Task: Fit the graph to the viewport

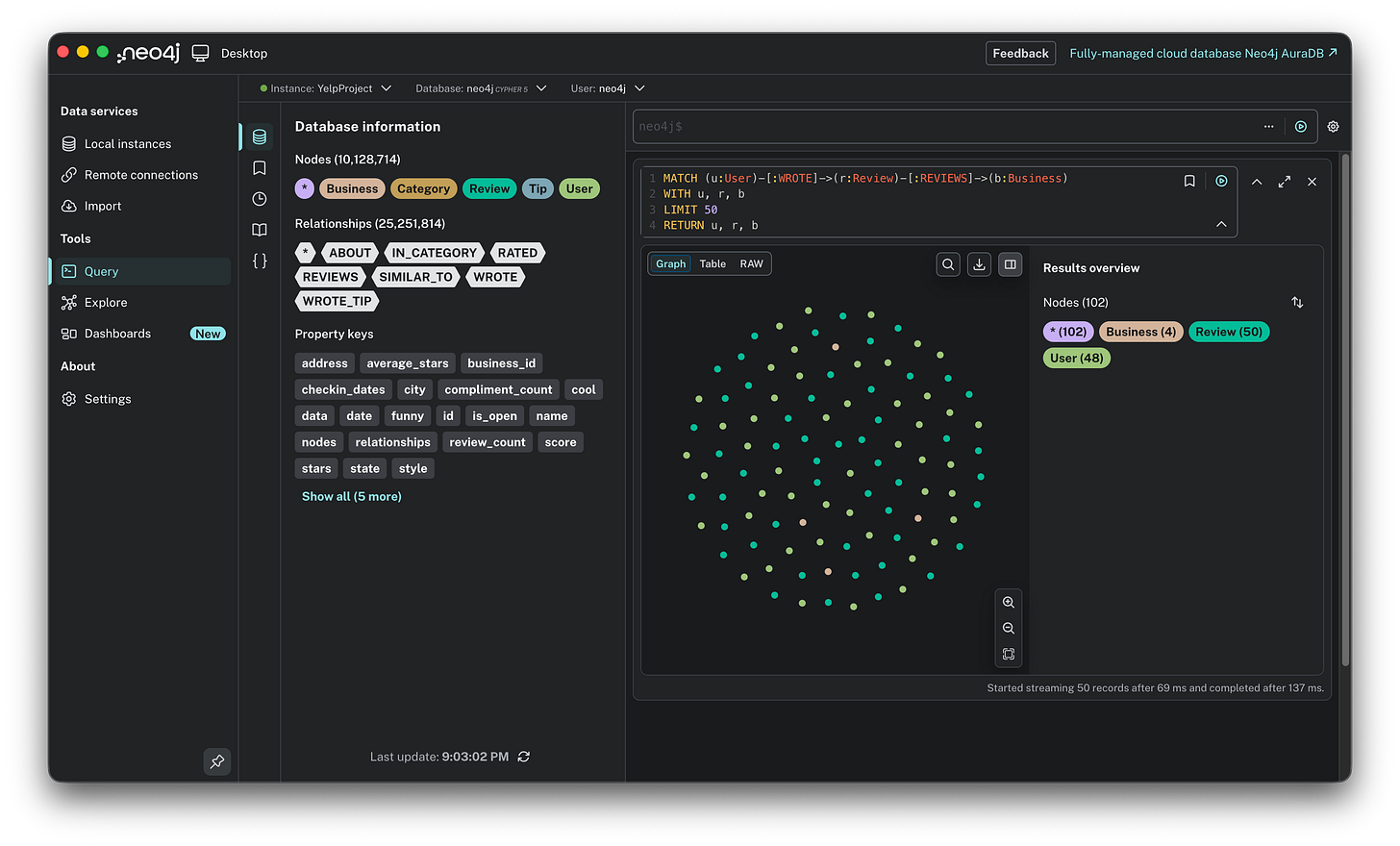Action: pyautogui.click(x=1008, y=655)
